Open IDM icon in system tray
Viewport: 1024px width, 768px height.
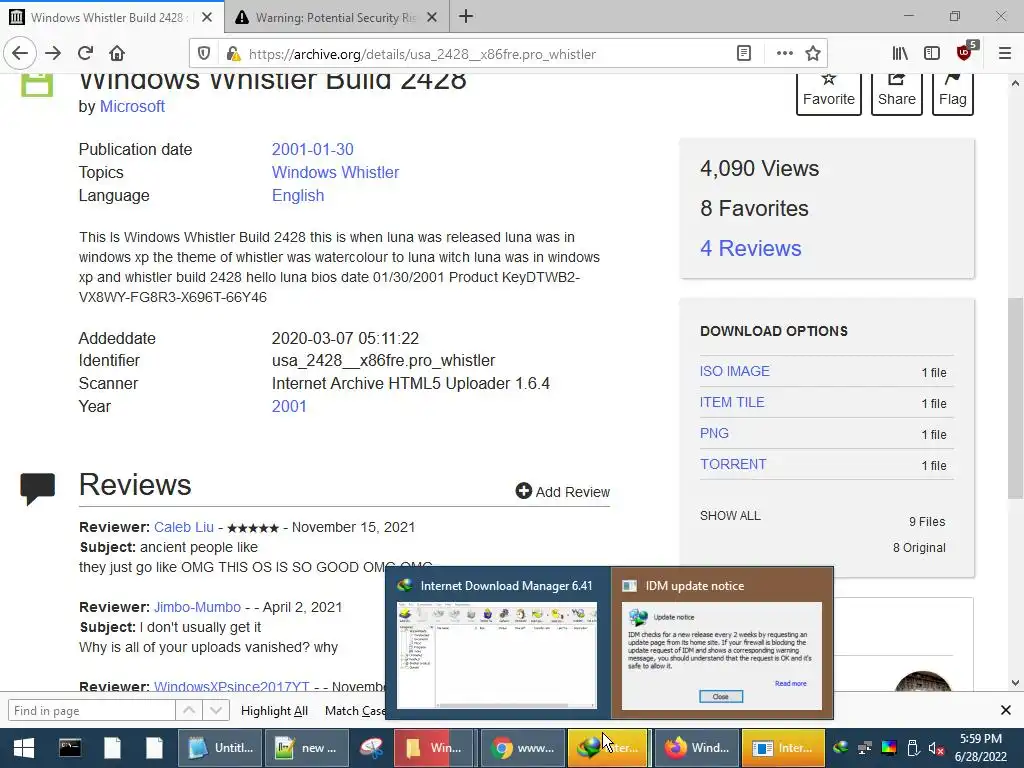841,748
